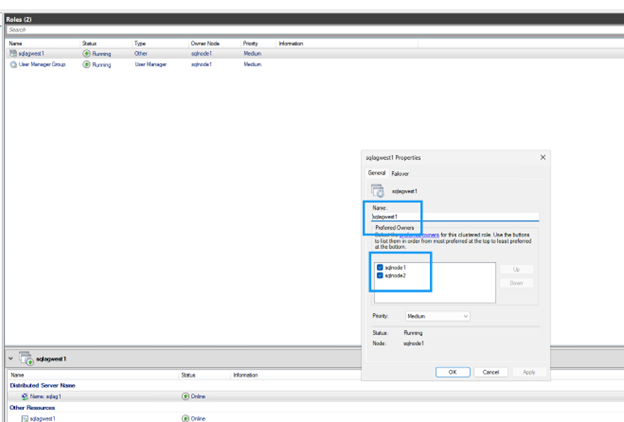Collapse the sqlagwest1 details pane chevron
The image size is (624, 422).
point(11,359)
